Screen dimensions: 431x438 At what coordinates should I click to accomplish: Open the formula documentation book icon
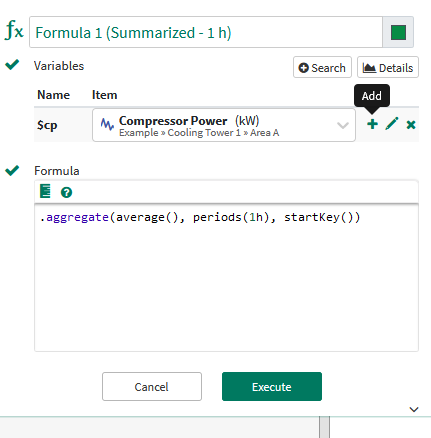[45, 191]
